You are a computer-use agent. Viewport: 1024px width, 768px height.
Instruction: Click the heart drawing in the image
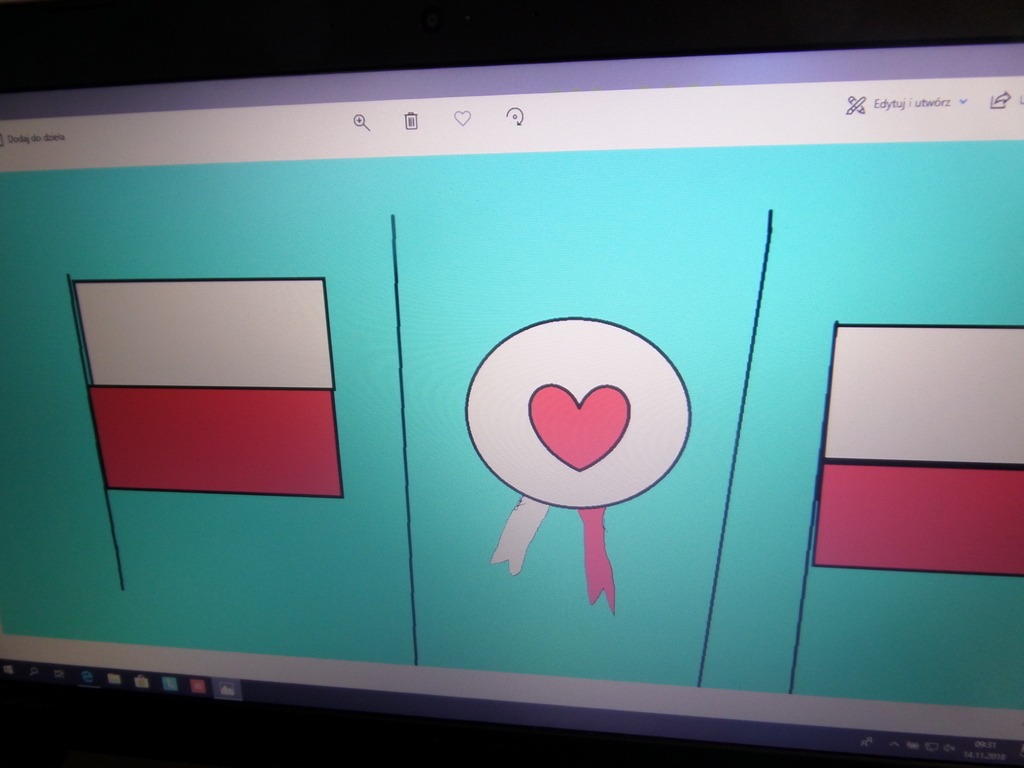(579, 422)
